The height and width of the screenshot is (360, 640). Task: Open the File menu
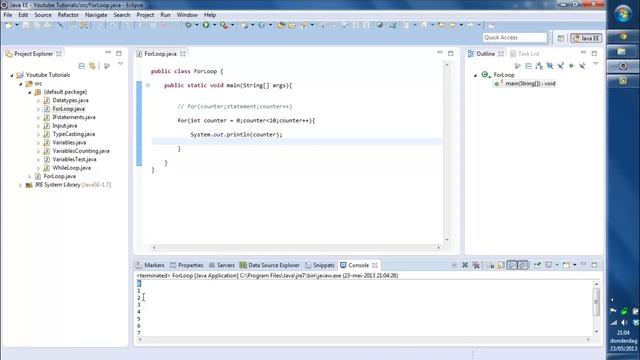coord(8,15)
